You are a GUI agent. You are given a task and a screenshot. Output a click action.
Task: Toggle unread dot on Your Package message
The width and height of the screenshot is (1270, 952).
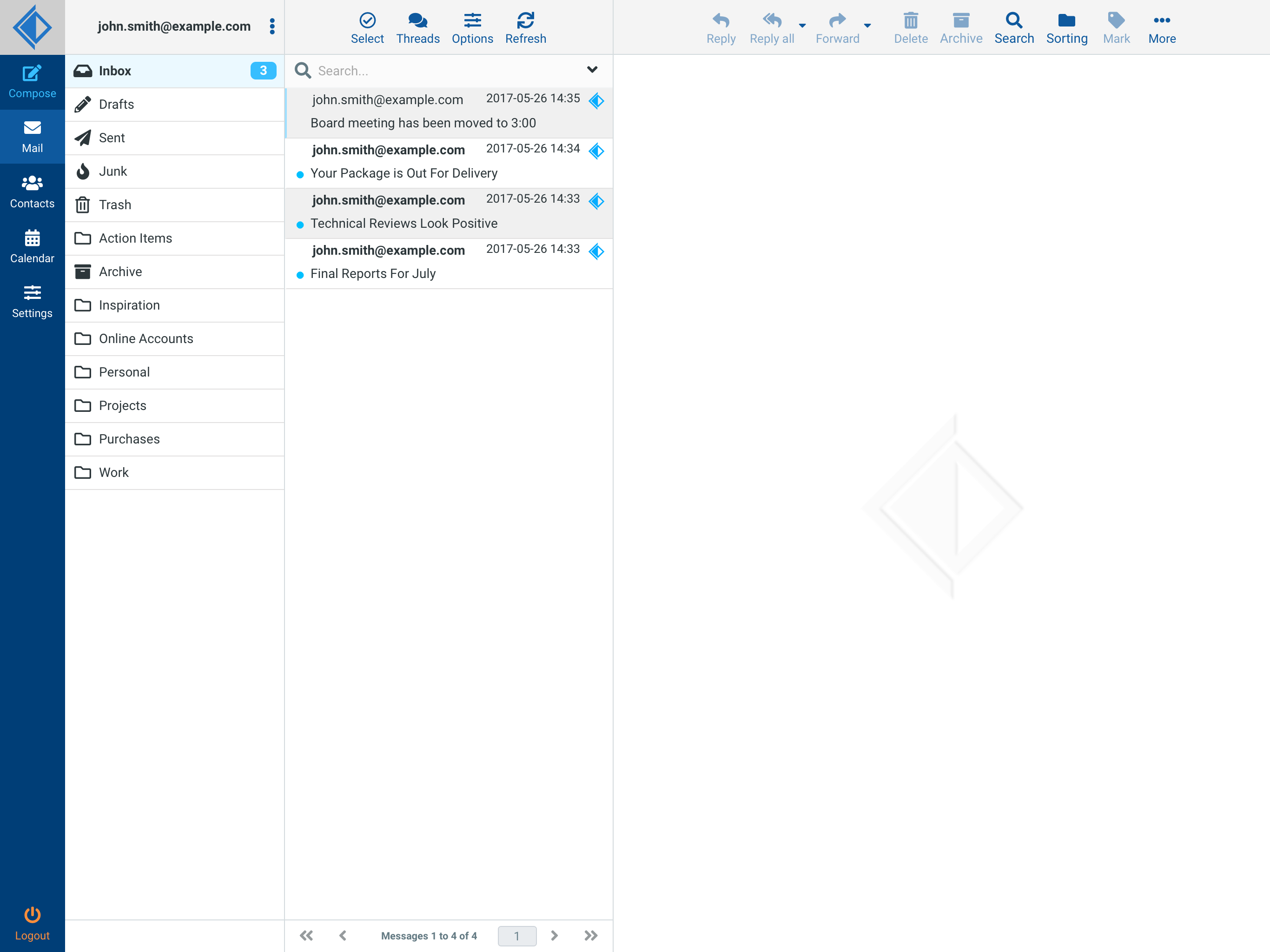300,175
